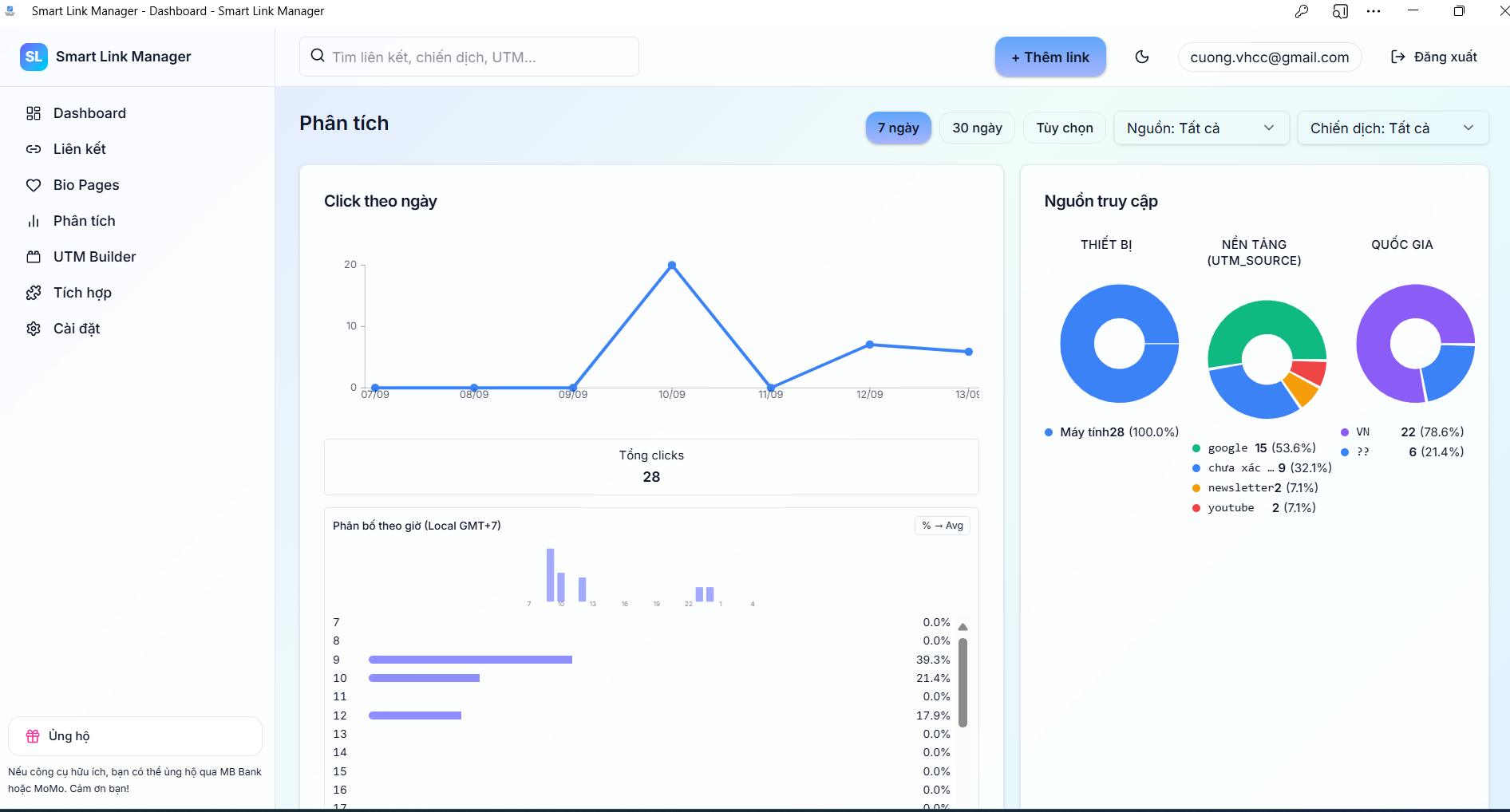Click the UTM Builder calendar icon

(x=34, y=257)
